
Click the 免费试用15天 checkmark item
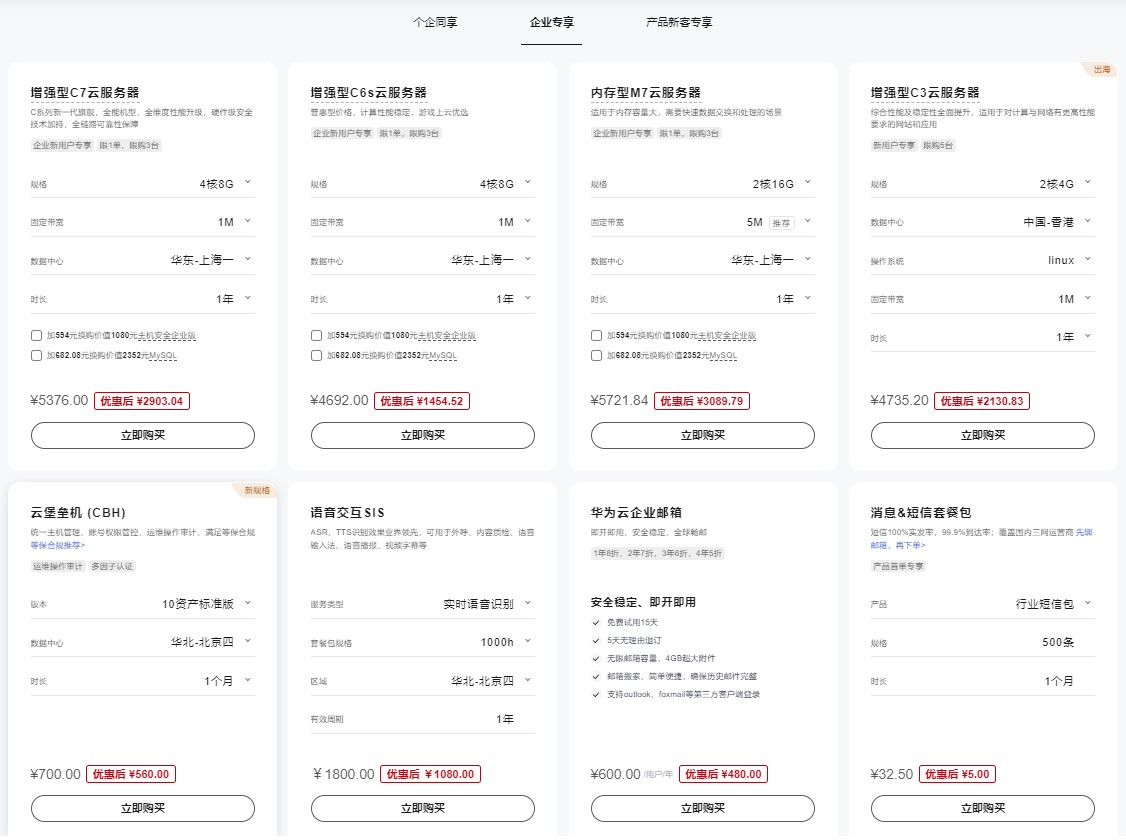point(625,622)
